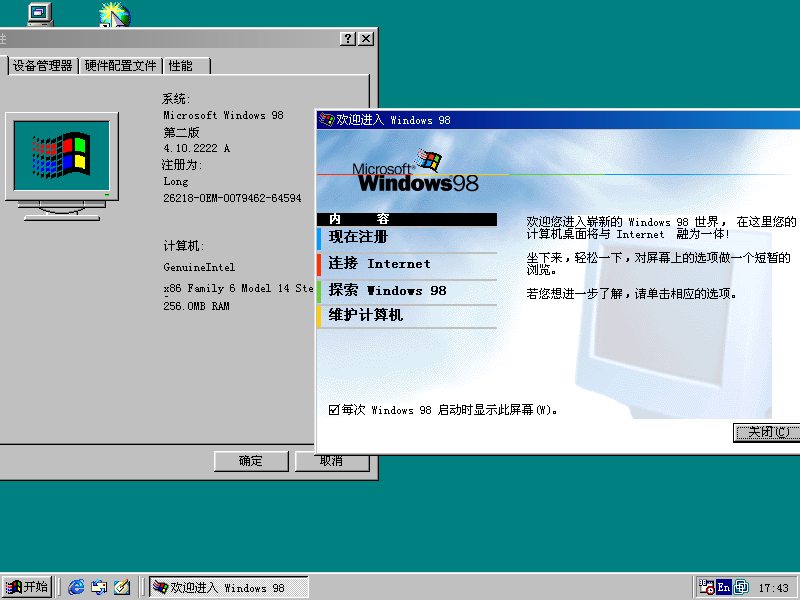Click the '内 容' header in the welcome window
Viewport: 800px width, 600px height.
click(x=407, y=219)
